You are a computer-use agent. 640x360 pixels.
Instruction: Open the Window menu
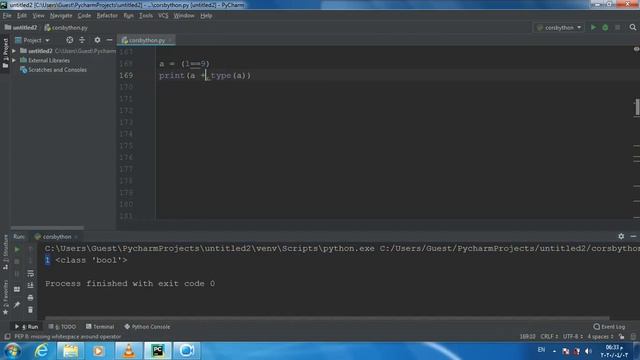click(x=184, y=16)
